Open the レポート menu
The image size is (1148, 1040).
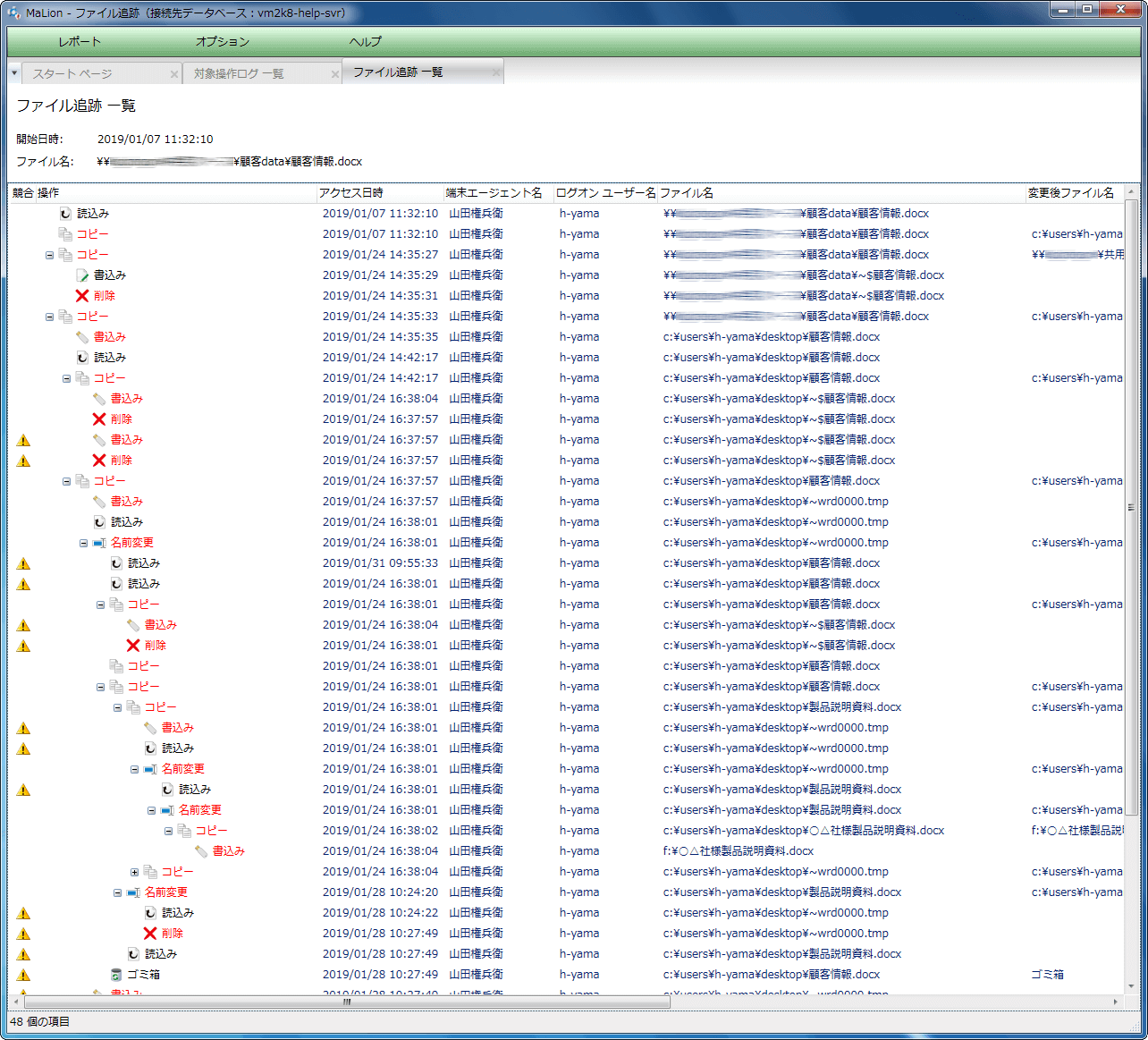point(80,42)
